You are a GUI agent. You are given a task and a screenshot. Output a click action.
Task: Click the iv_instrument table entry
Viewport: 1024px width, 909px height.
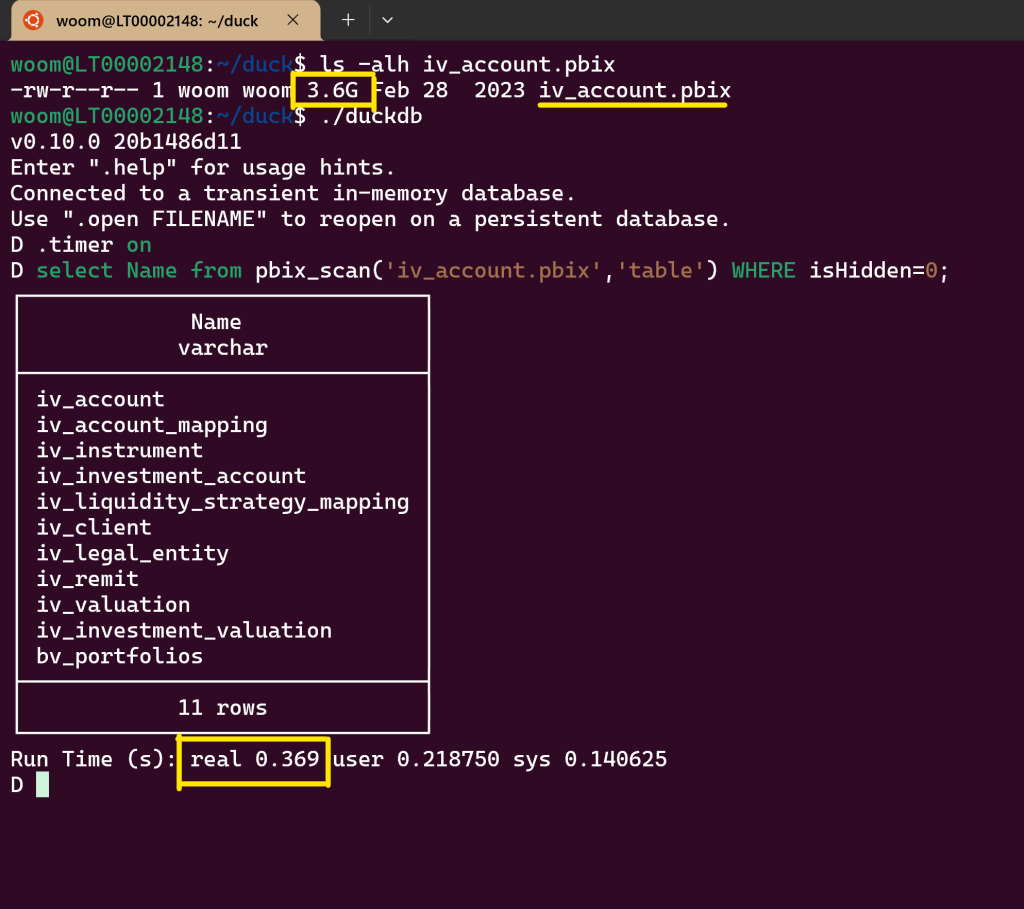120,451
